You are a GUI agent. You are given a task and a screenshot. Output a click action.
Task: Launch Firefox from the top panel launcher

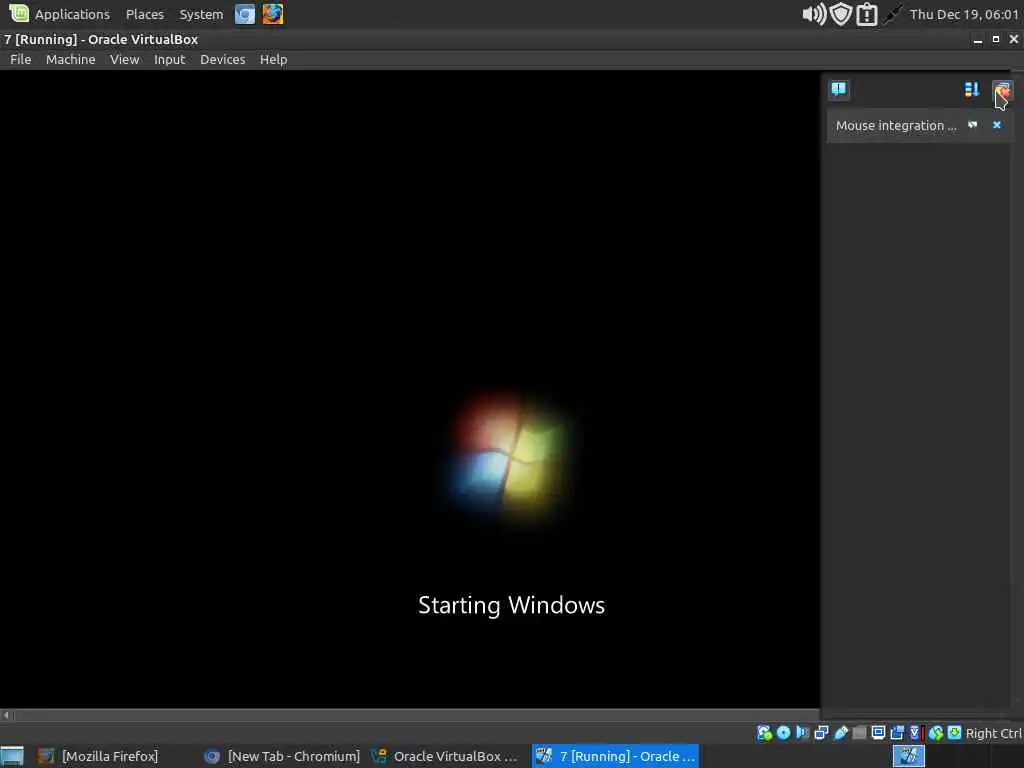click(273, 14)
